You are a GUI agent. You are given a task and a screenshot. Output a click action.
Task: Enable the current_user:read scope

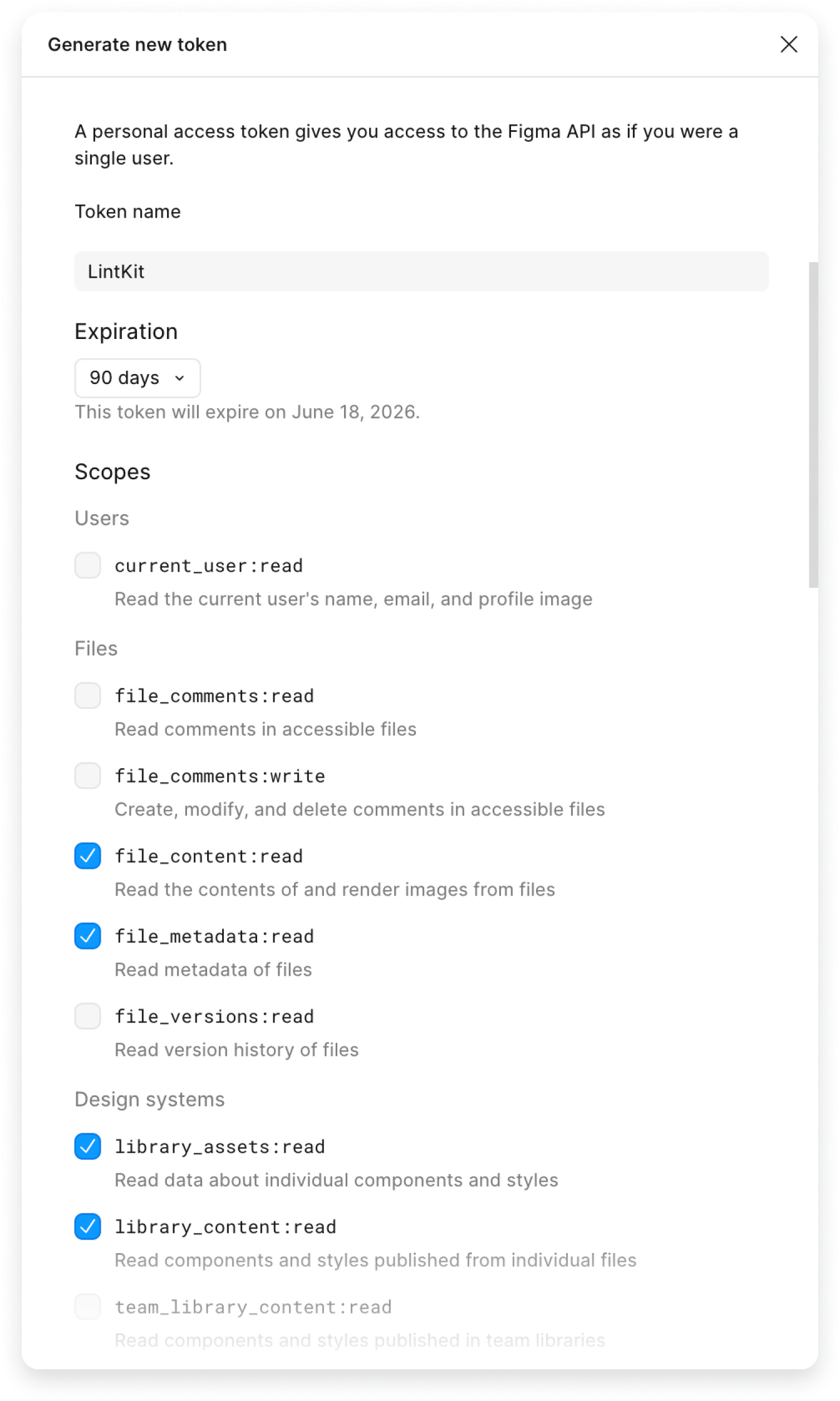click(87, 566)
